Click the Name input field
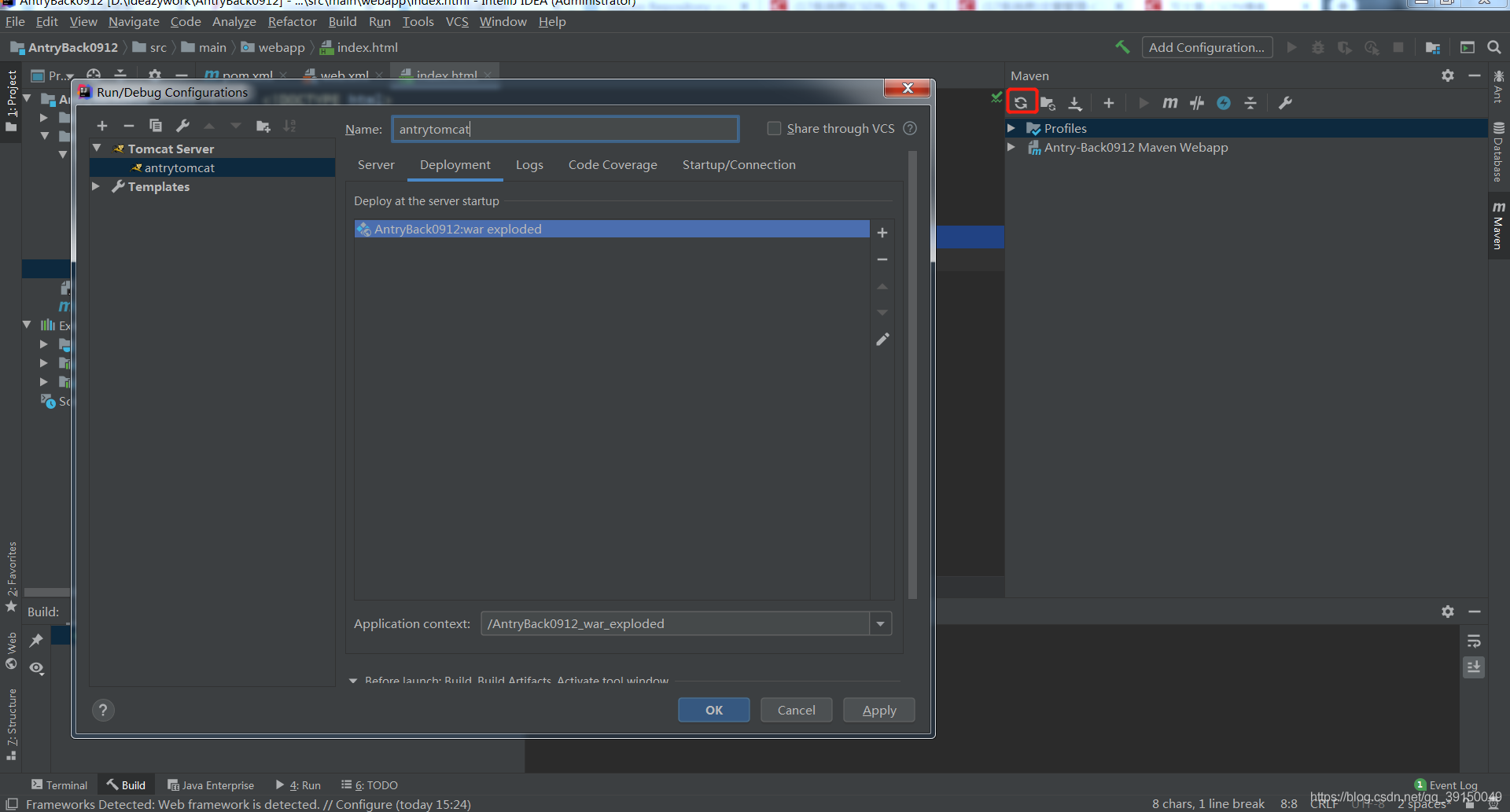1510x812 pixels. [565, 129]
